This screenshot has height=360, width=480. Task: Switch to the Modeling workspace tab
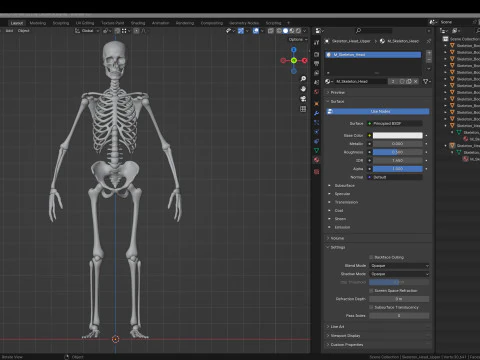click(38, 23)
